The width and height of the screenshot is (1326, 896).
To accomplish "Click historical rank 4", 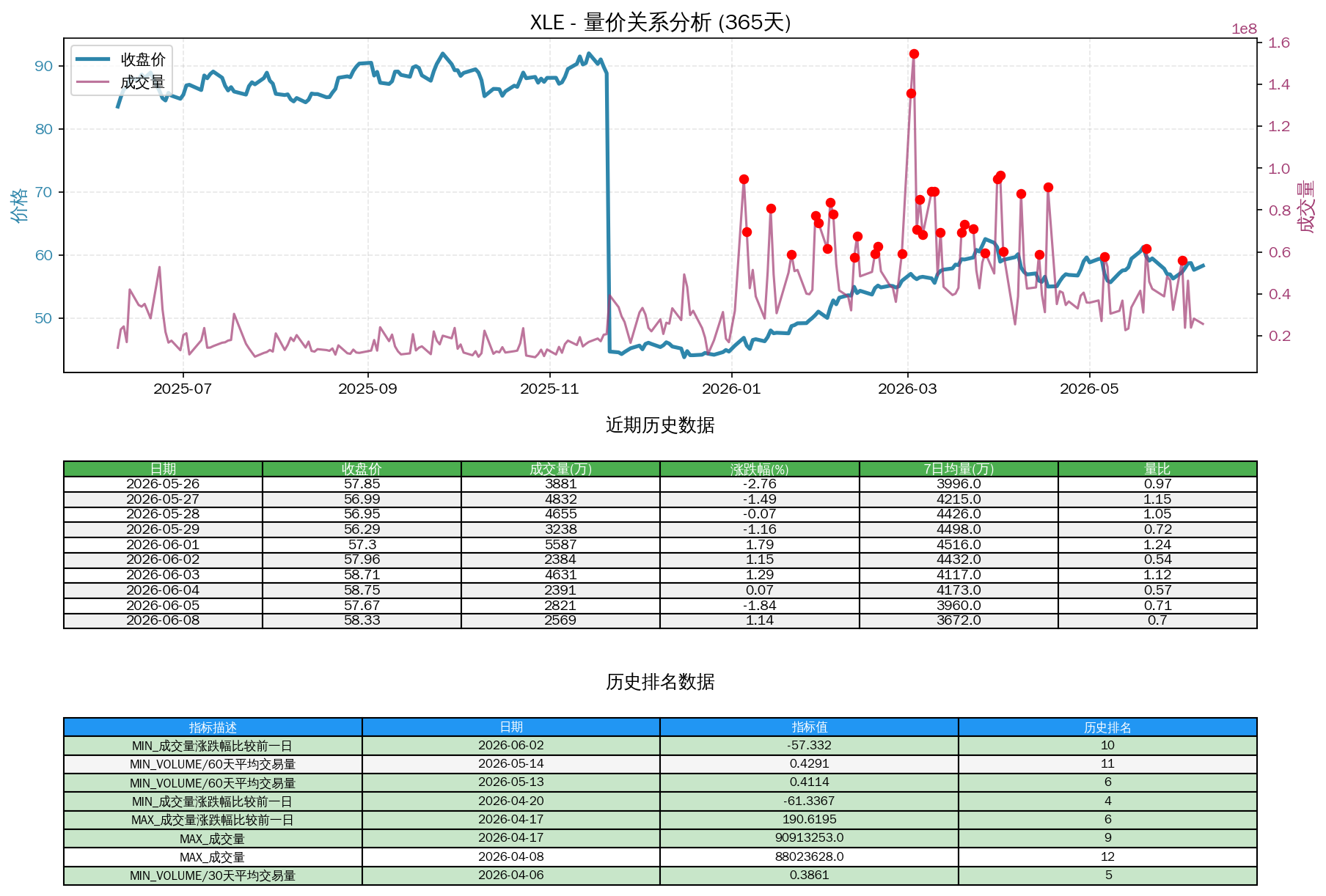I will tap(1107, 801).
